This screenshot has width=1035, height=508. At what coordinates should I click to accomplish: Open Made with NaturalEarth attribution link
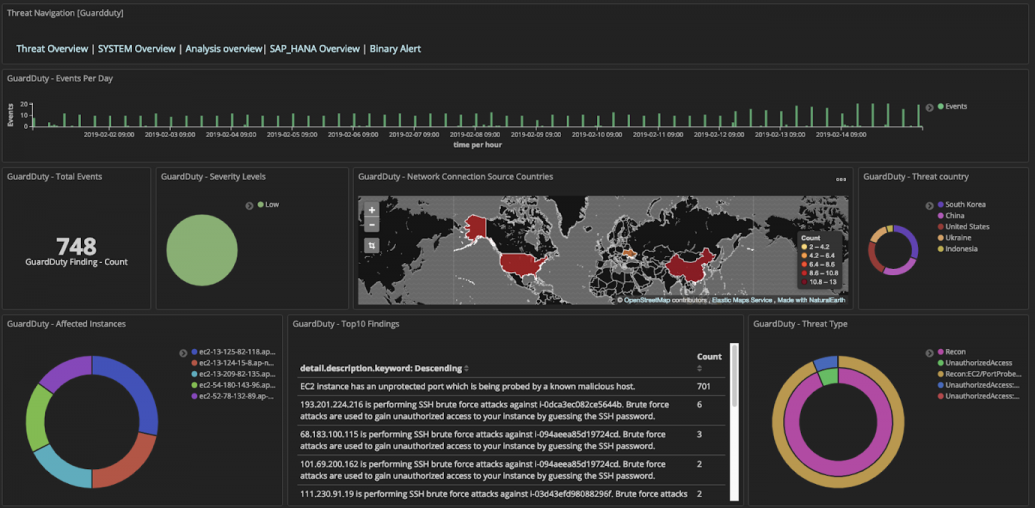(x=811, y=300)
